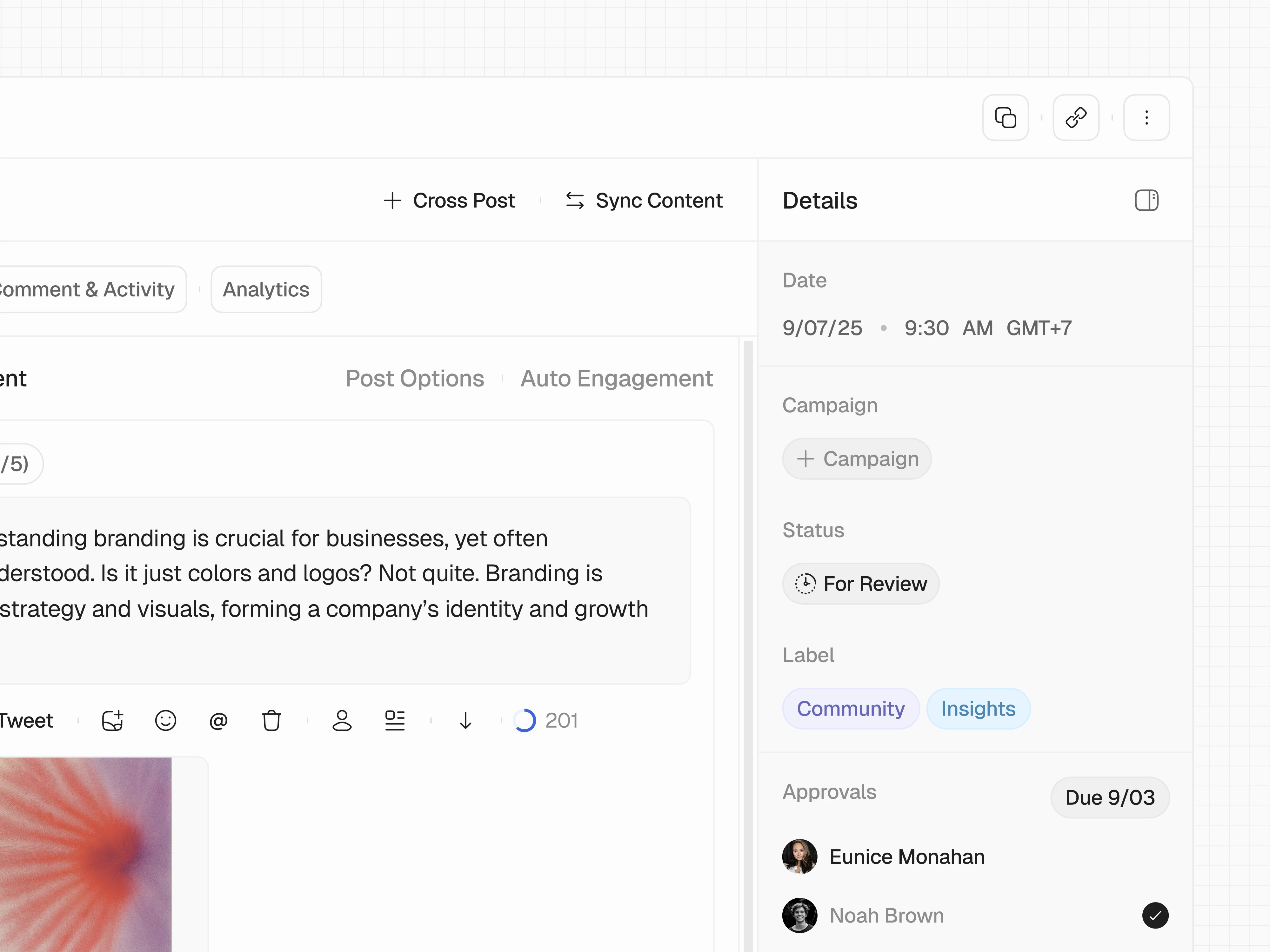Insert a mention with the @ icon
Image resolution: width=1270 pixels, height=952 pixels.
click(218, 720)
